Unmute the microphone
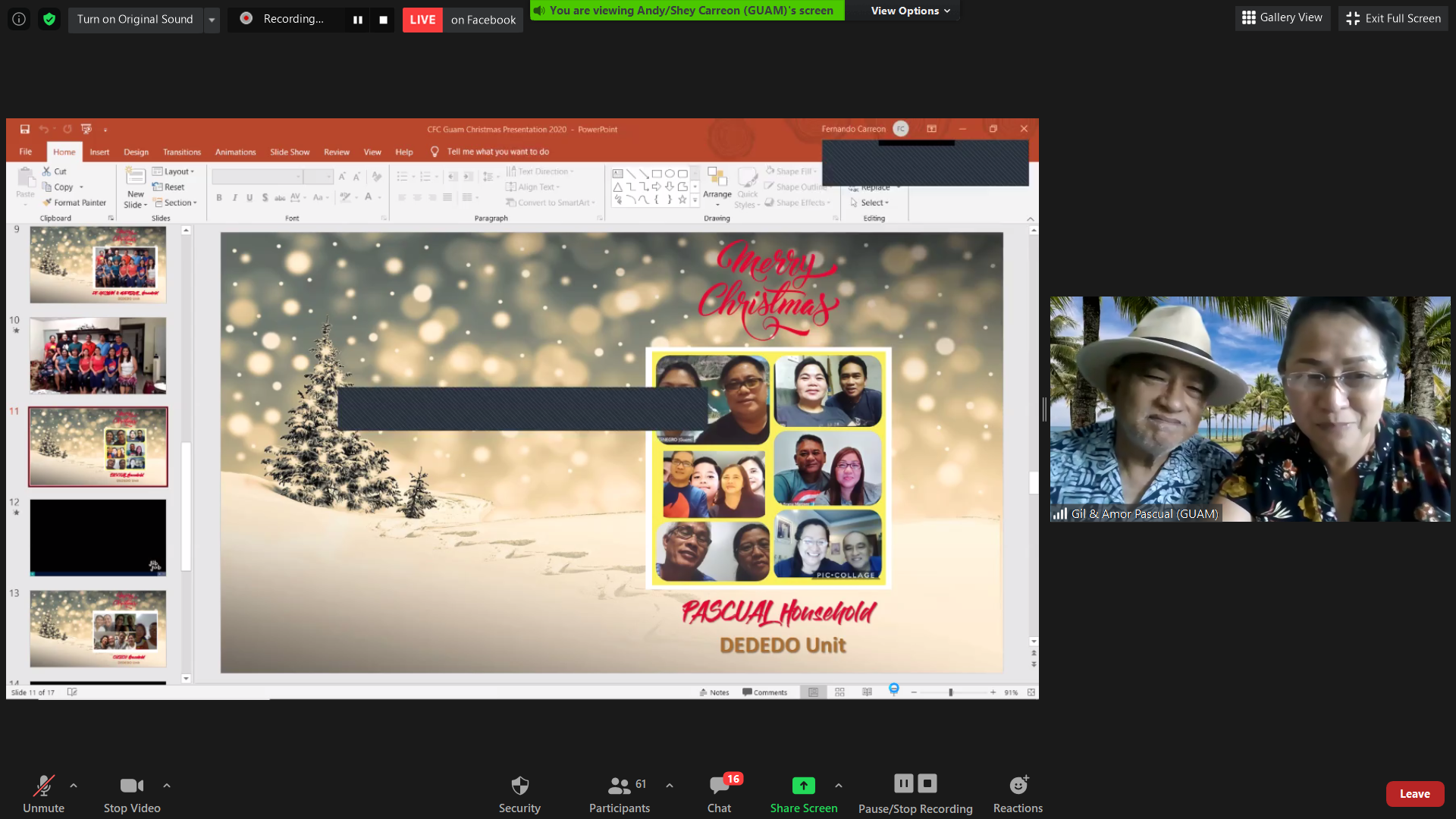This screenshot has width=1456, height=819. (x=43, y=794)
